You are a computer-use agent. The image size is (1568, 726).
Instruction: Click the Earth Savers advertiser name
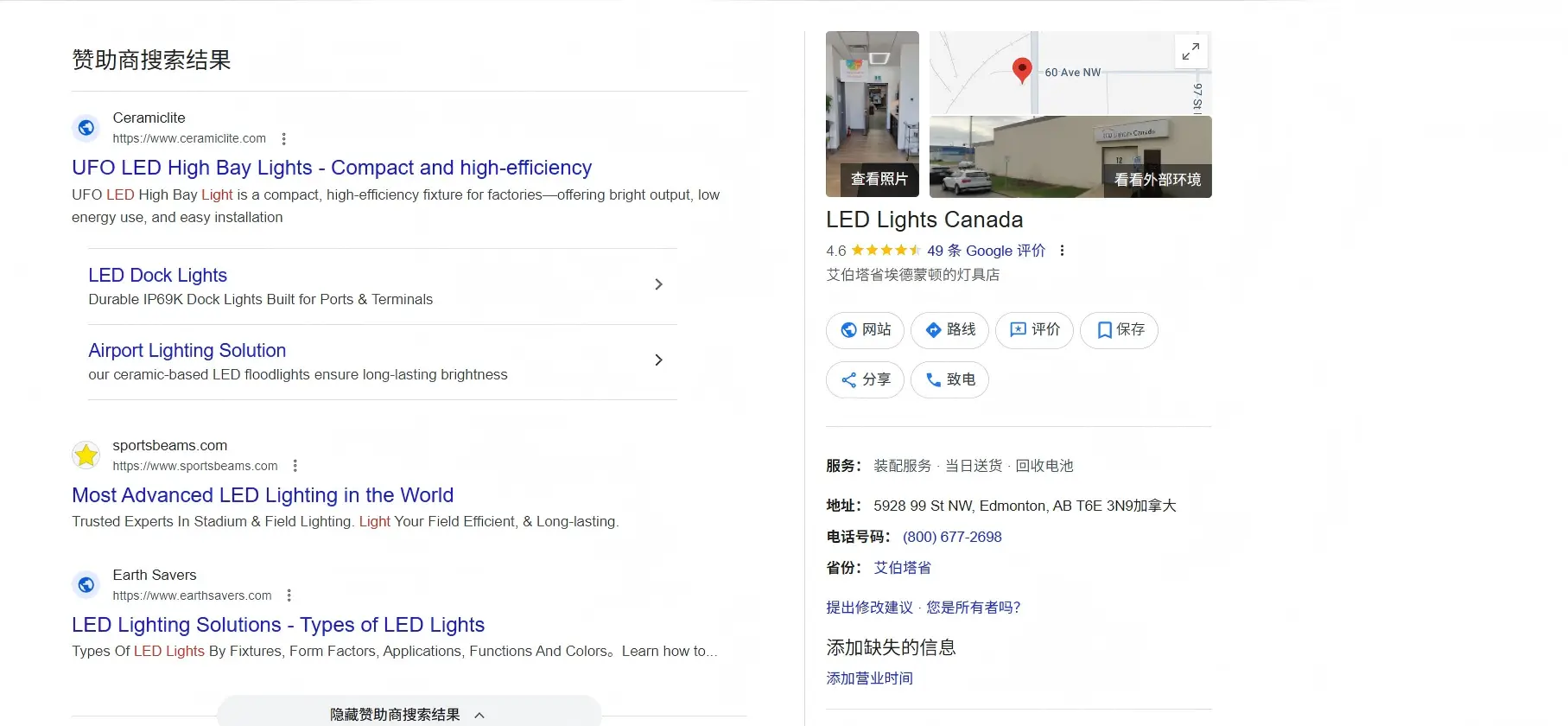[155, 575]
